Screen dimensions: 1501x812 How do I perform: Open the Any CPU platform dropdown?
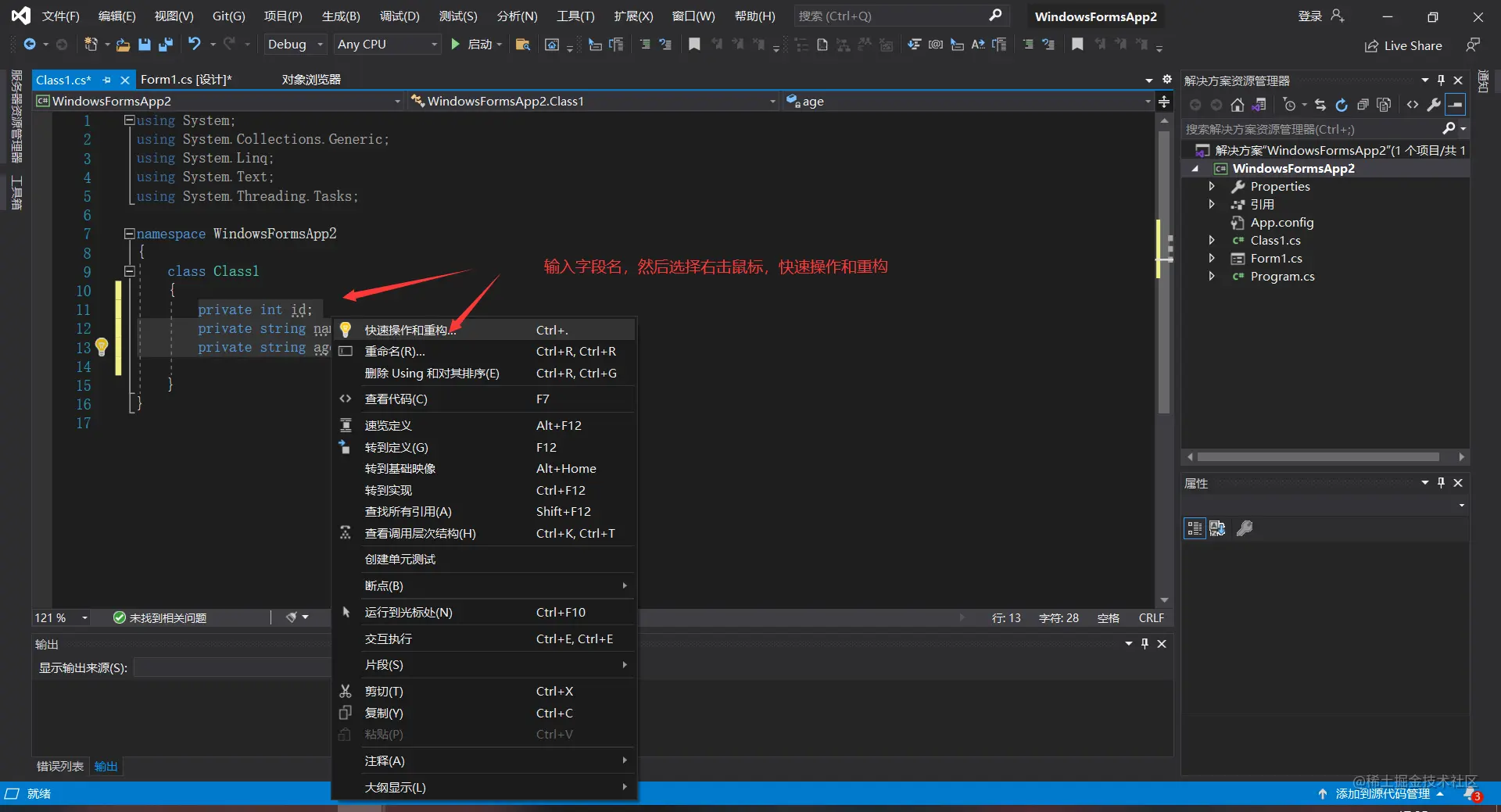click(x=387, y=45)
